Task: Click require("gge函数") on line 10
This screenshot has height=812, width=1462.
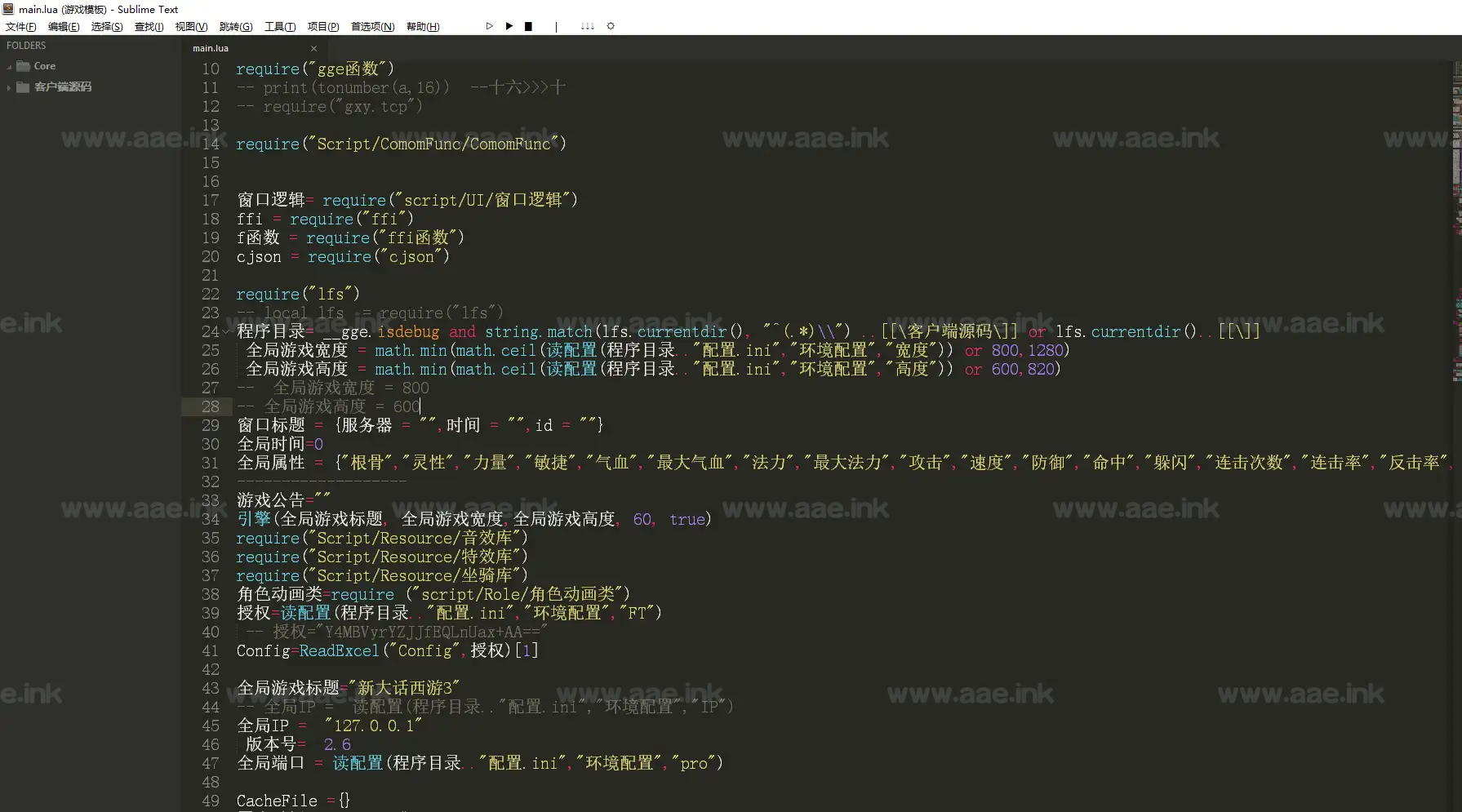Action: [315, 69]
